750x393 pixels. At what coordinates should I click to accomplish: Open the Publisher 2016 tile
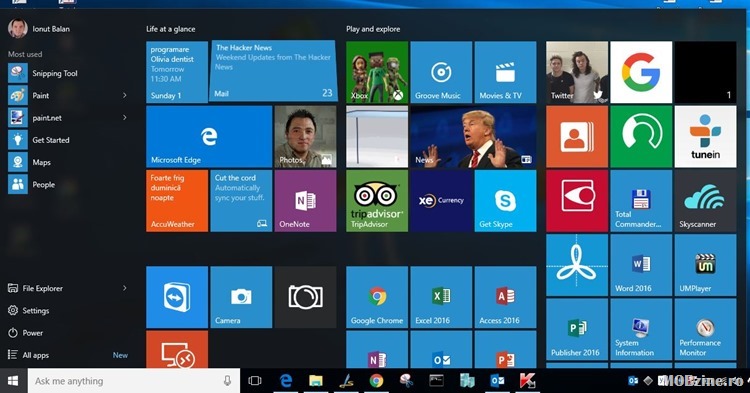tap(577, 329)
